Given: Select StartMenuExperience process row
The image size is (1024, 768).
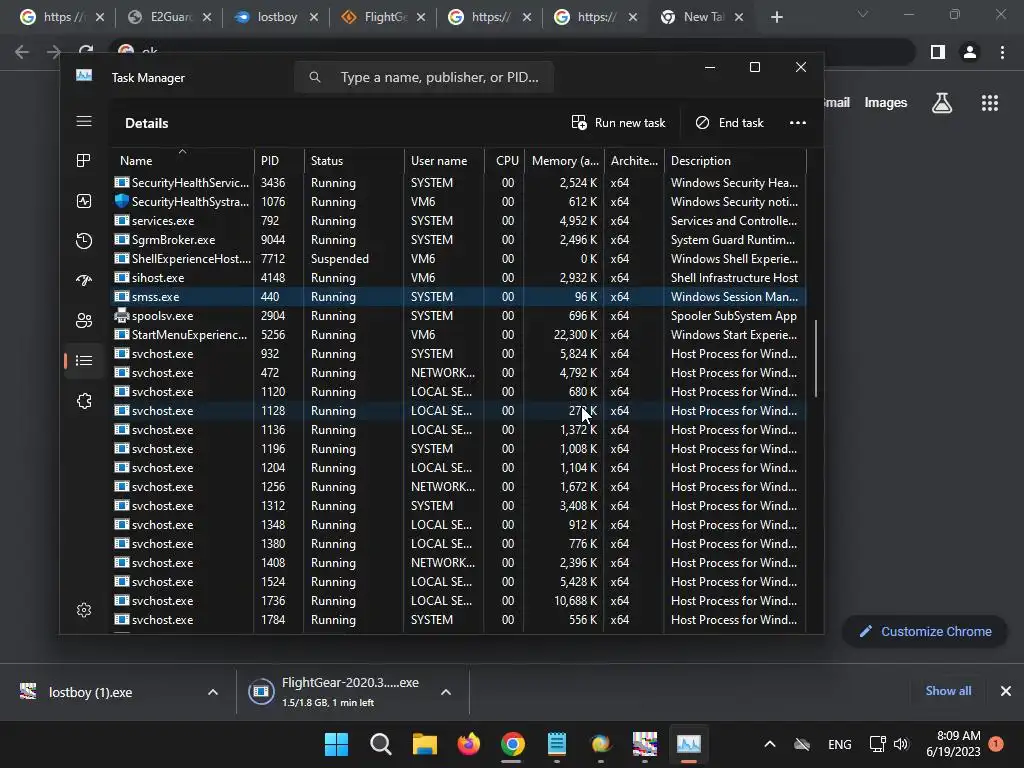Looking at the screenshot, I should tap(459, 334).
